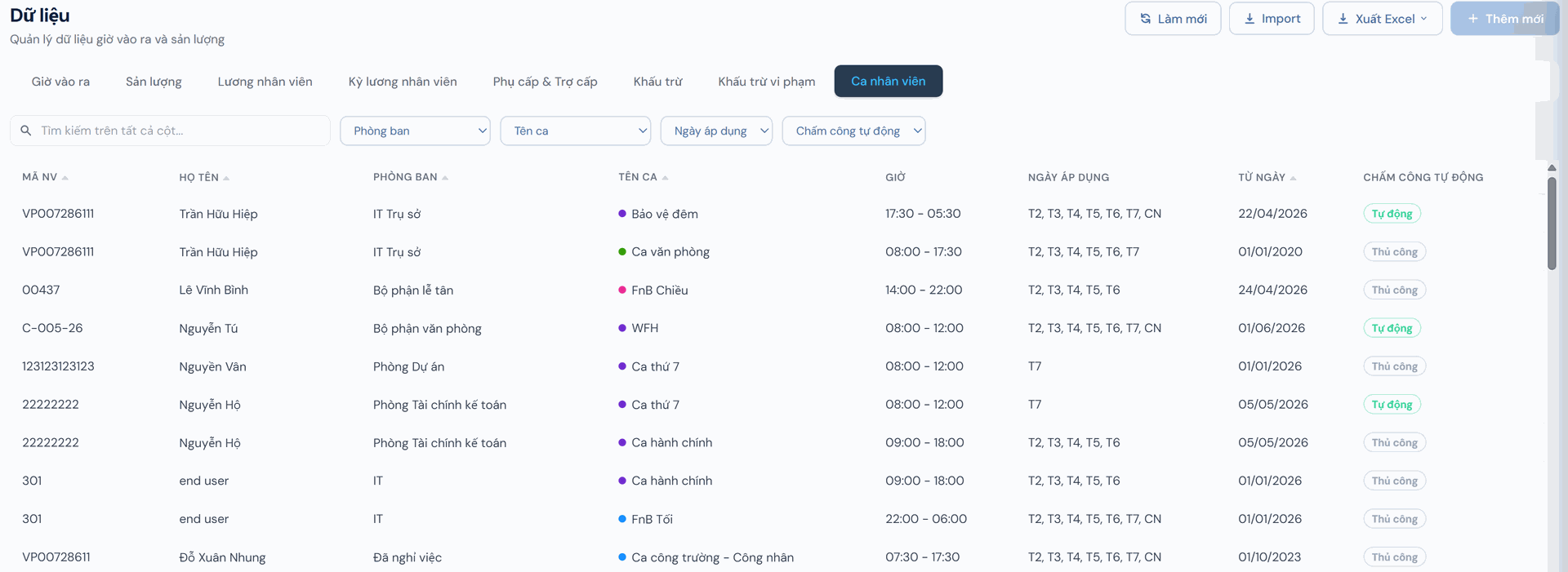1568x572 pixels.
Task: Open the Phòng ban filter dropdown
Action: [415, 131]
